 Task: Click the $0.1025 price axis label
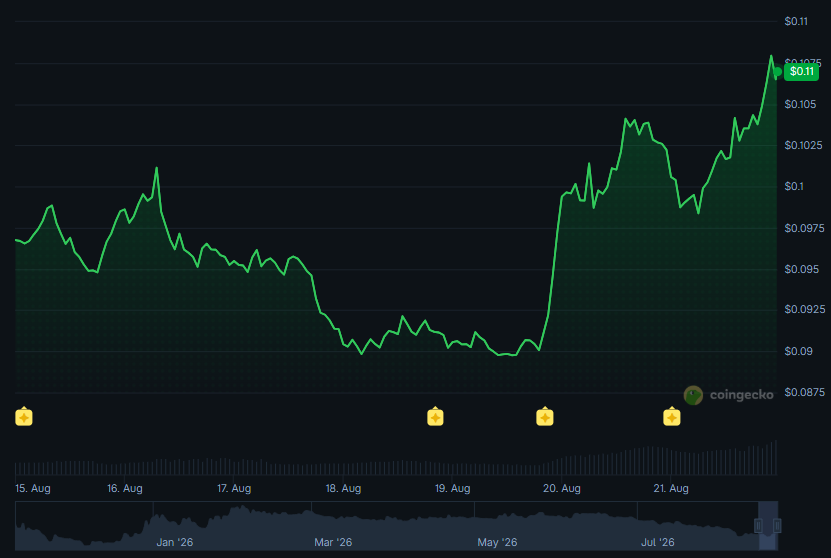pos(803,145)
